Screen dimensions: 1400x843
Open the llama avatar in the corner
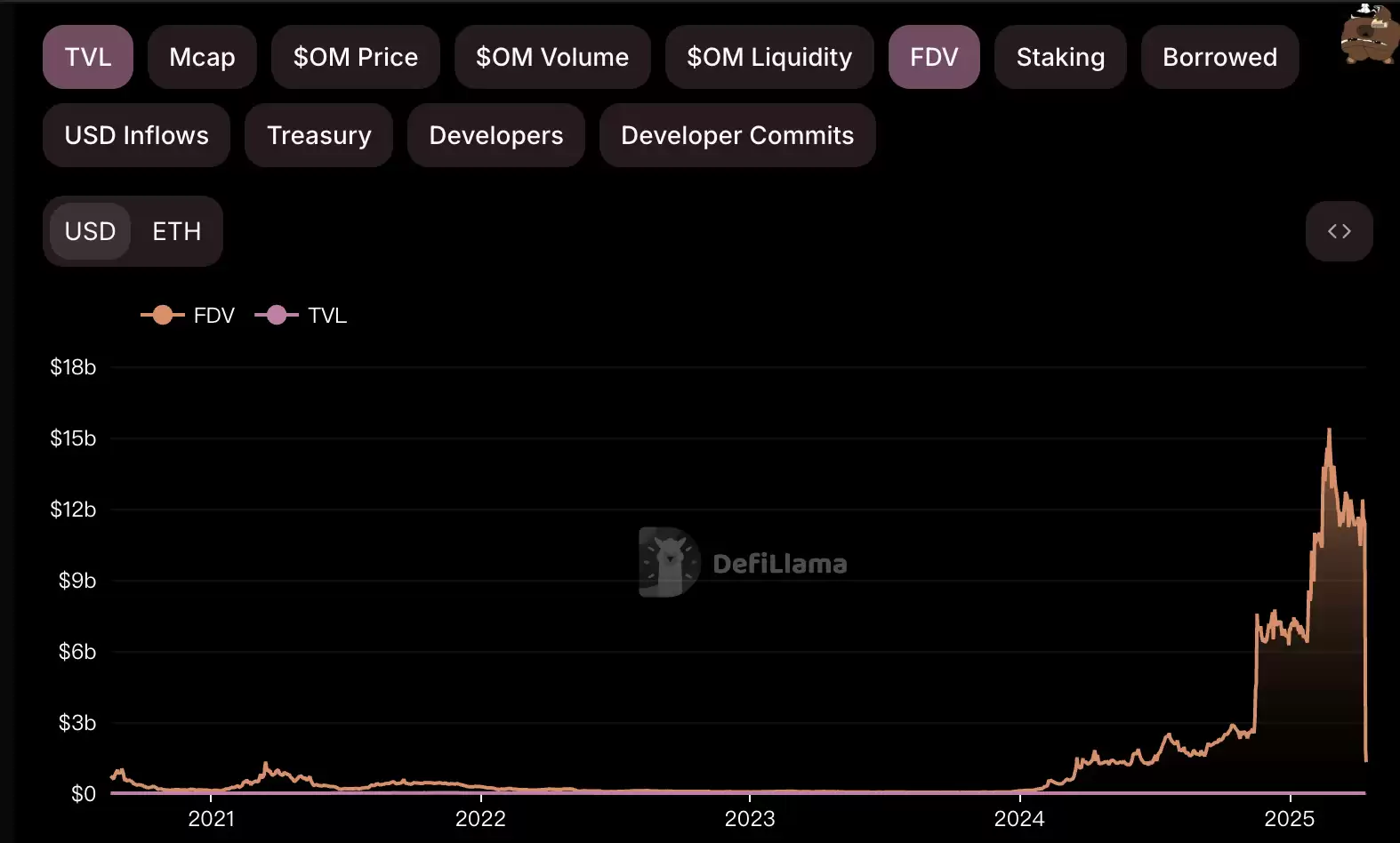pos(1369,34)
